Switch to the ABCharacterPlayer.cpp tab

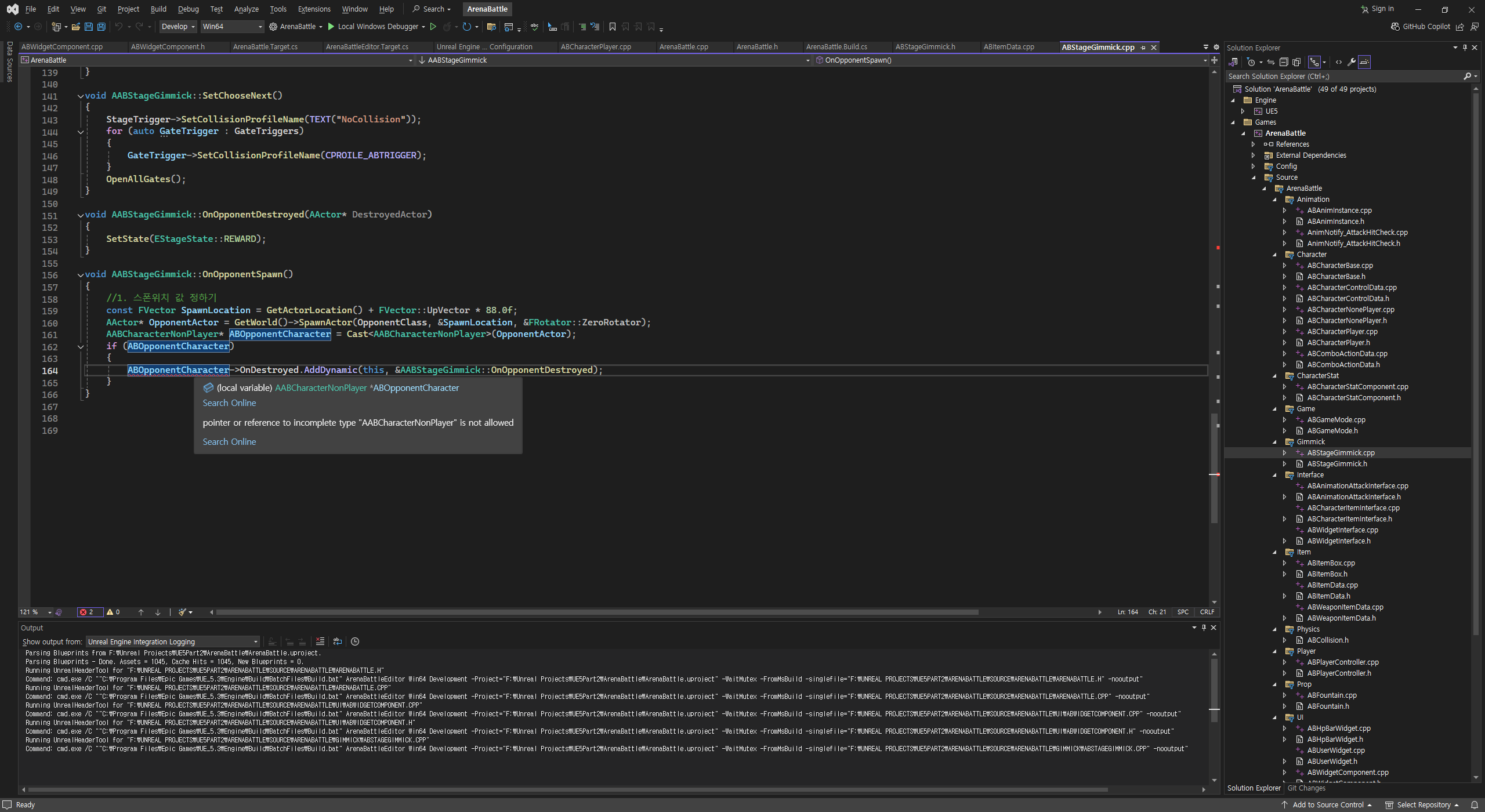point(596,47)
